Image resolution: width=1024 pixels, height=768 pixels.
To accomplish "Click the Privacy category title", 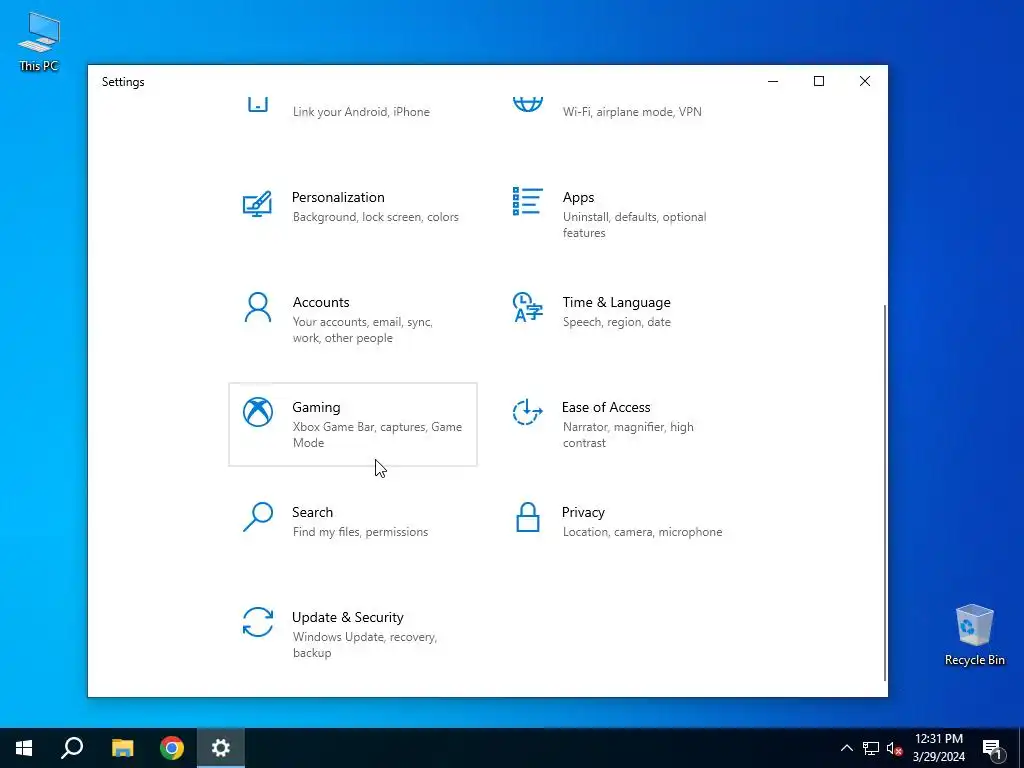I will point(583,512).
